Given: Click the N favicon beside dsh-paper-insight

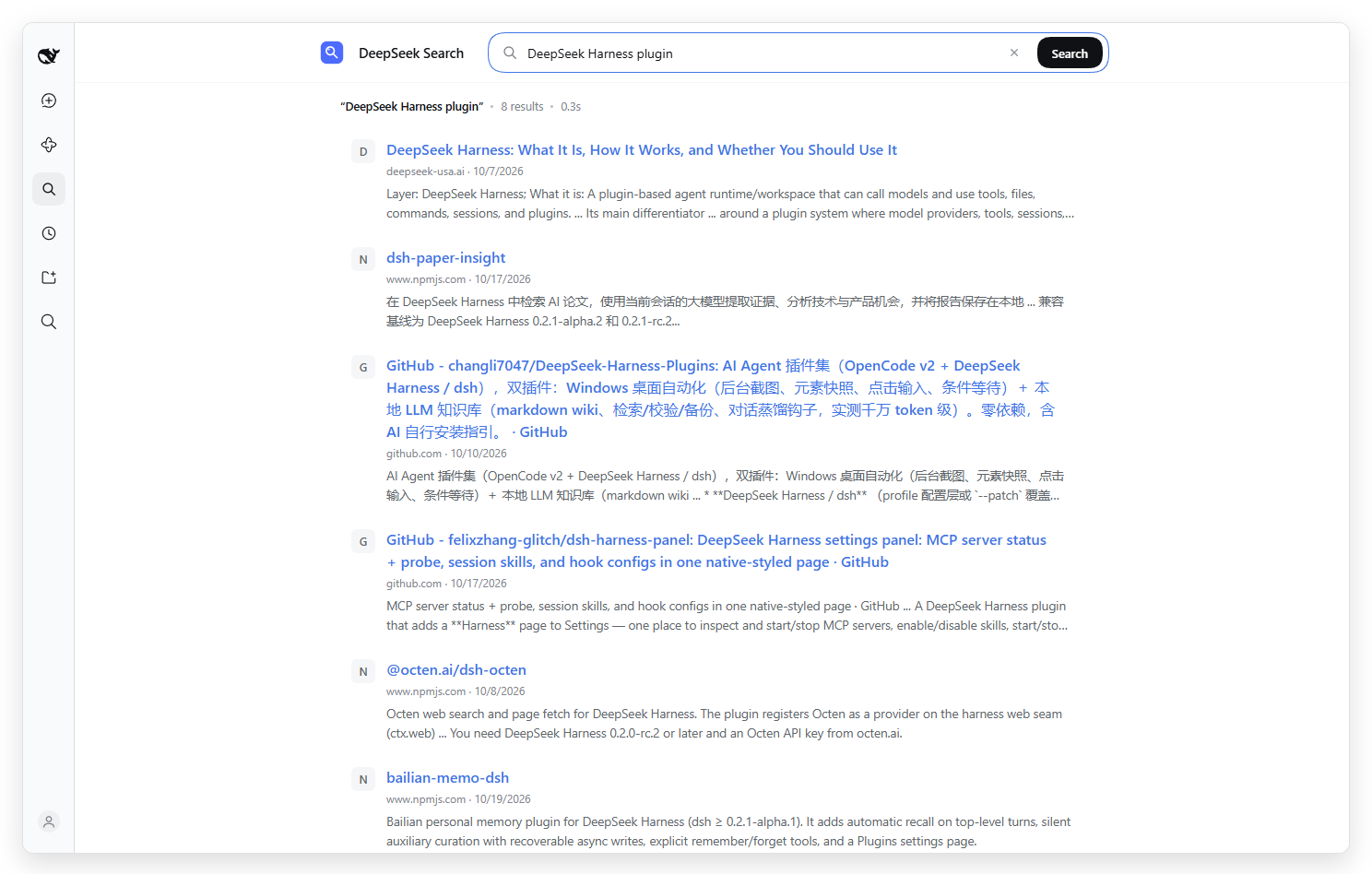Looking at the screenshot, I should (x=363, y=260).
